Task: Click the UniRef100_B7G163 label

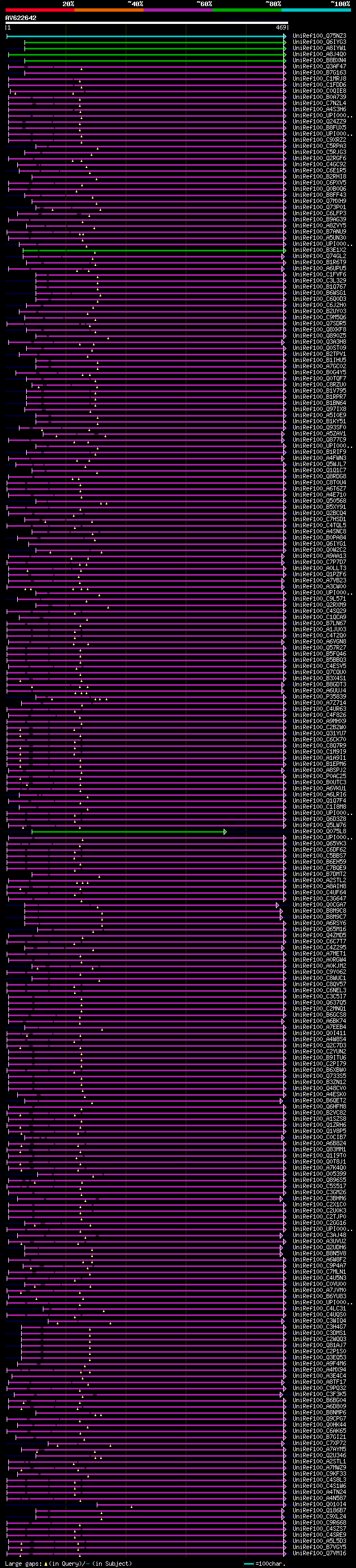Action: tap(319, 73)
